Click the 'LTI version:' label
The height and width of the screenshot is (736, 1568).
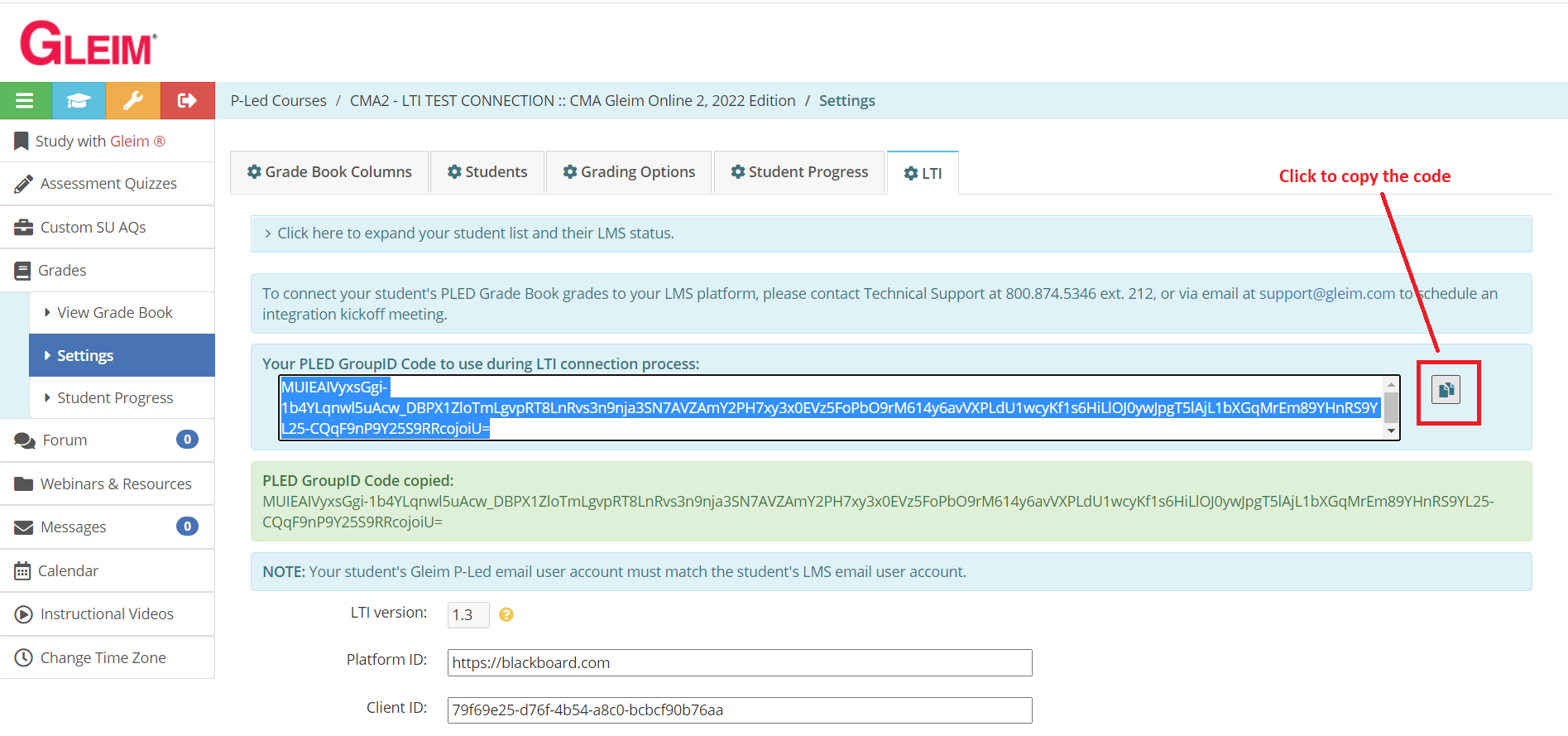click(388, 613)
